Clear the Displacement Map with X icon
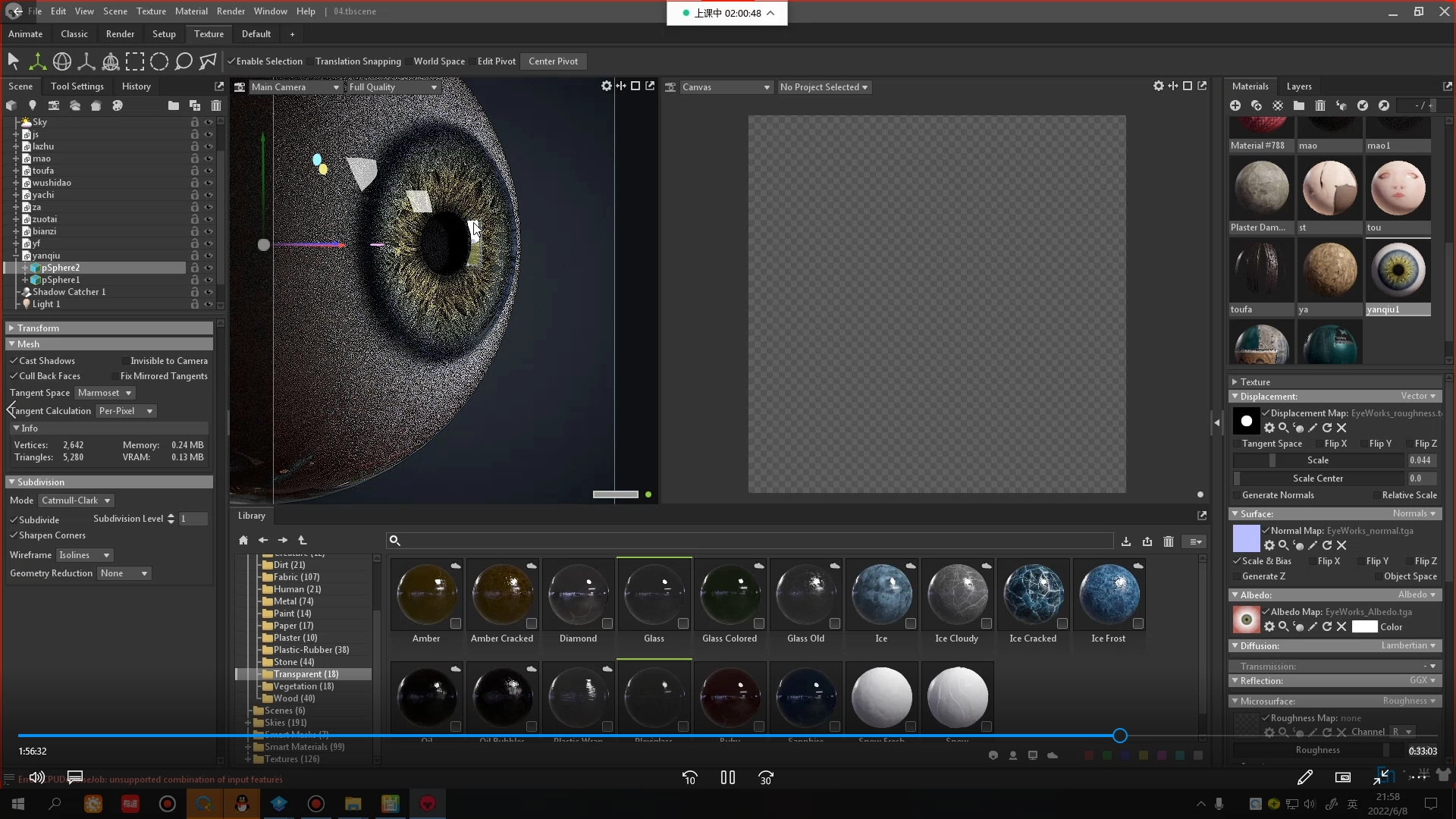The width and height of the screenshot is (1456, 819). point(1341,428)
